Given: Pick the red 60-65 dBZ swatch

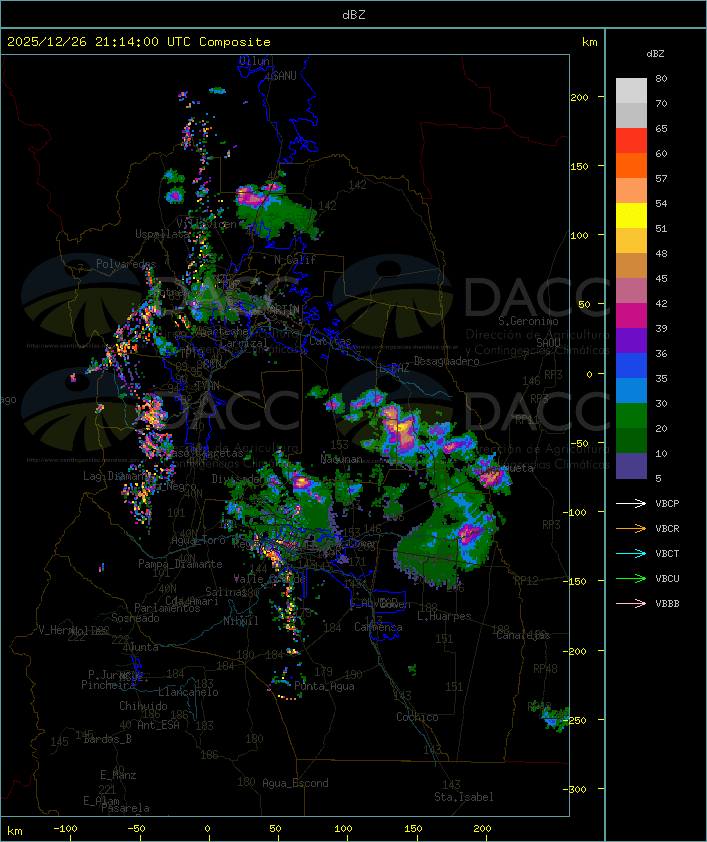Looking at the screenshot, I should point(631,141).
